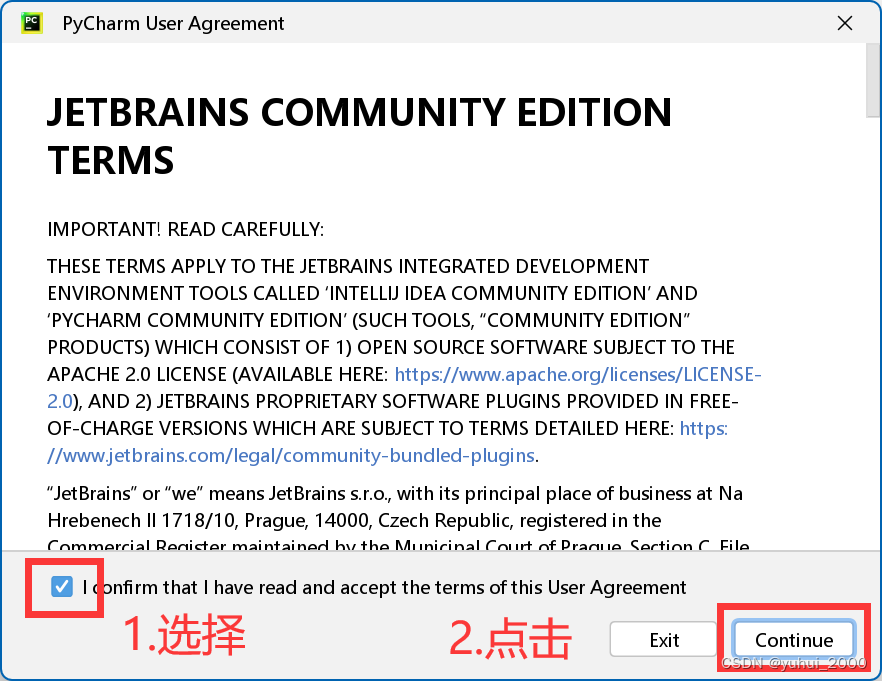The image size is (882, 681).
Task: Click the 'IMPORTANT! READ CAREFULLY:' line
Action: point(186,229)
